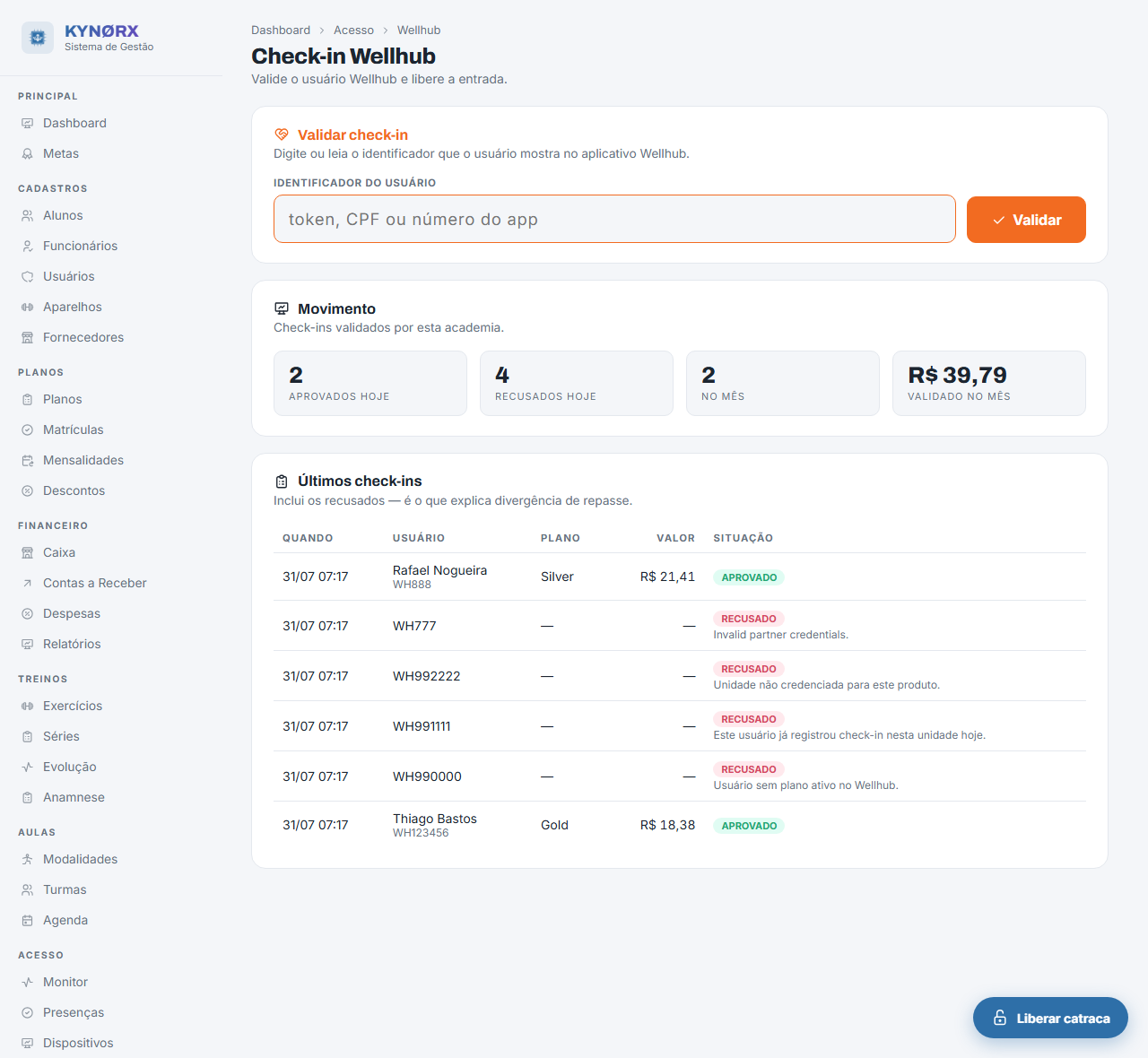Click the Dashboard icon in sidebar
Viewport: 1148px width, 1058px height.
point(28,124)
